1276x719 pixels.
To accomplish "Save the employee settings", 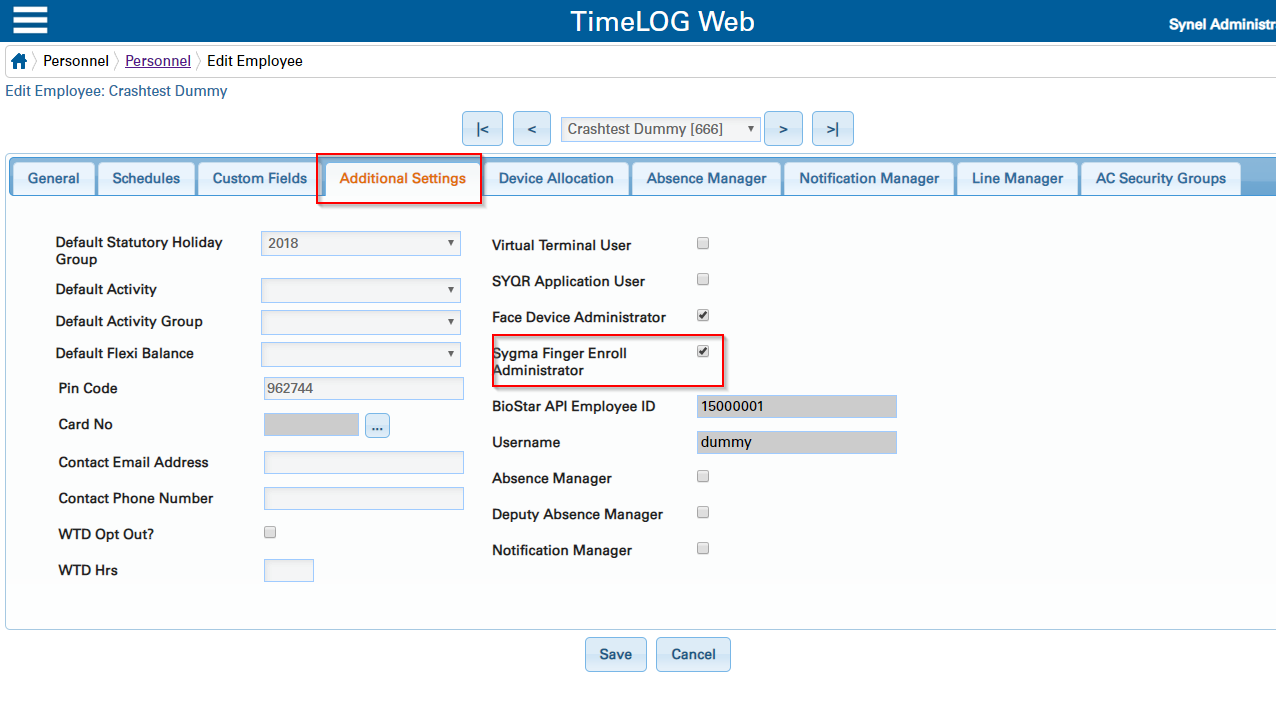I will pos(616,654).
